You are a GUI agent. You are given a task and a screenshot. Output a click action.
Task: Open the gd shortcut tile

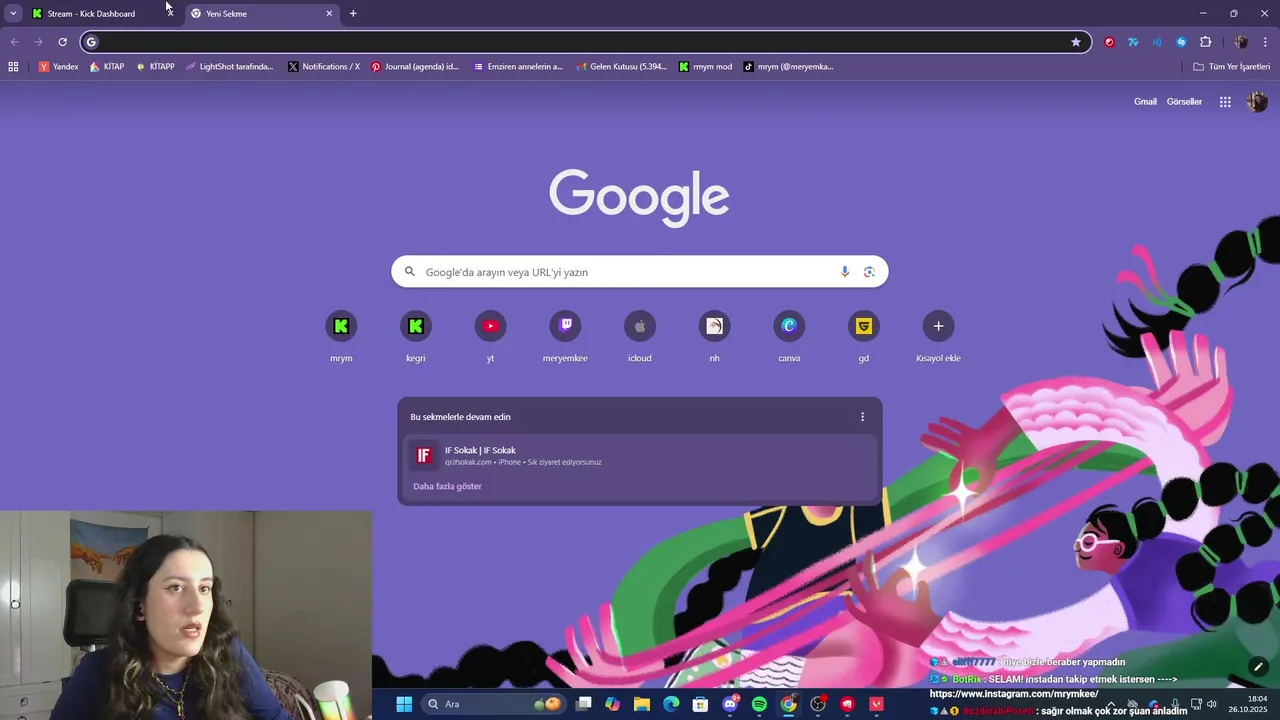click(x=864, y=326)
